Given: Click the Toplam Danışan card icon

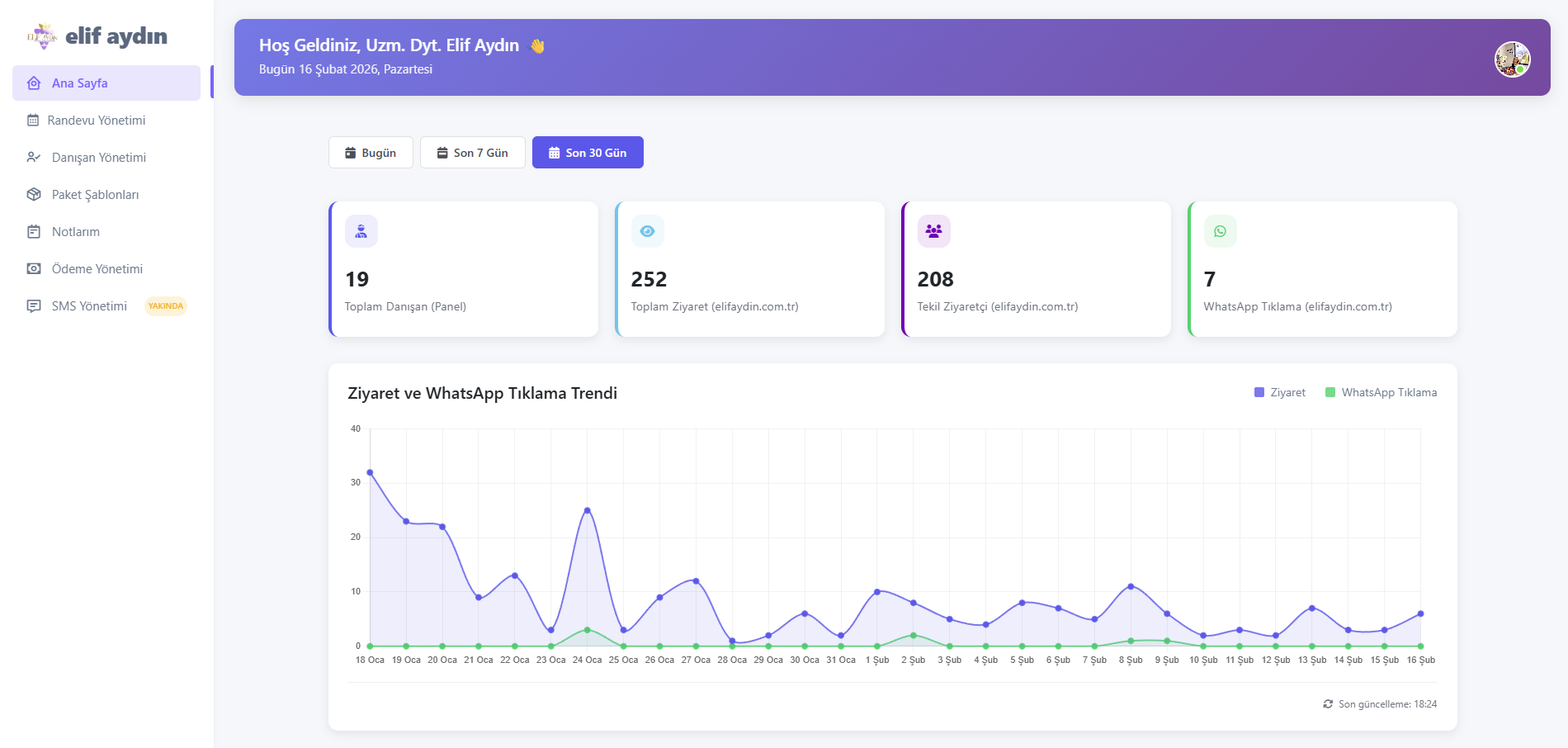Looking at the screenshot, I should 361,231.
